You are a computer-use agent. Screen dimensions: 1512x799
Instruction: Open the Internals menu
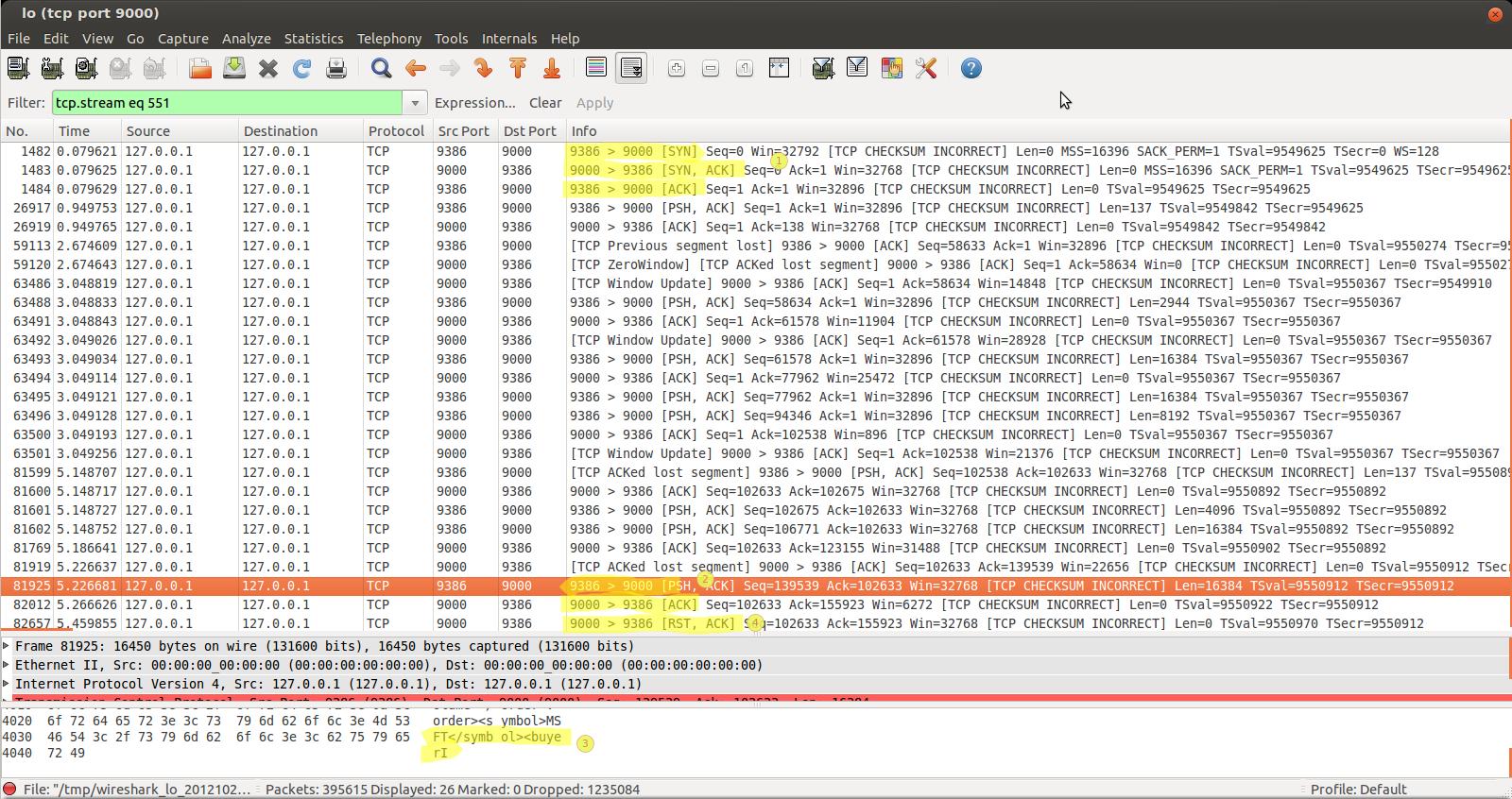(509, 39)
